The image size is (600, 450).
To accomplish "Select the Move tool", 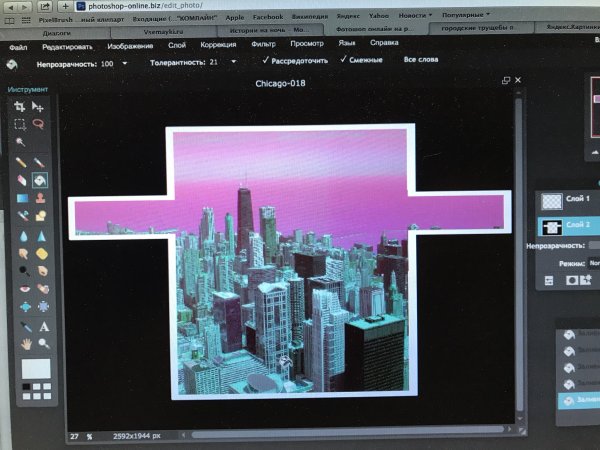I will (39, 105).
